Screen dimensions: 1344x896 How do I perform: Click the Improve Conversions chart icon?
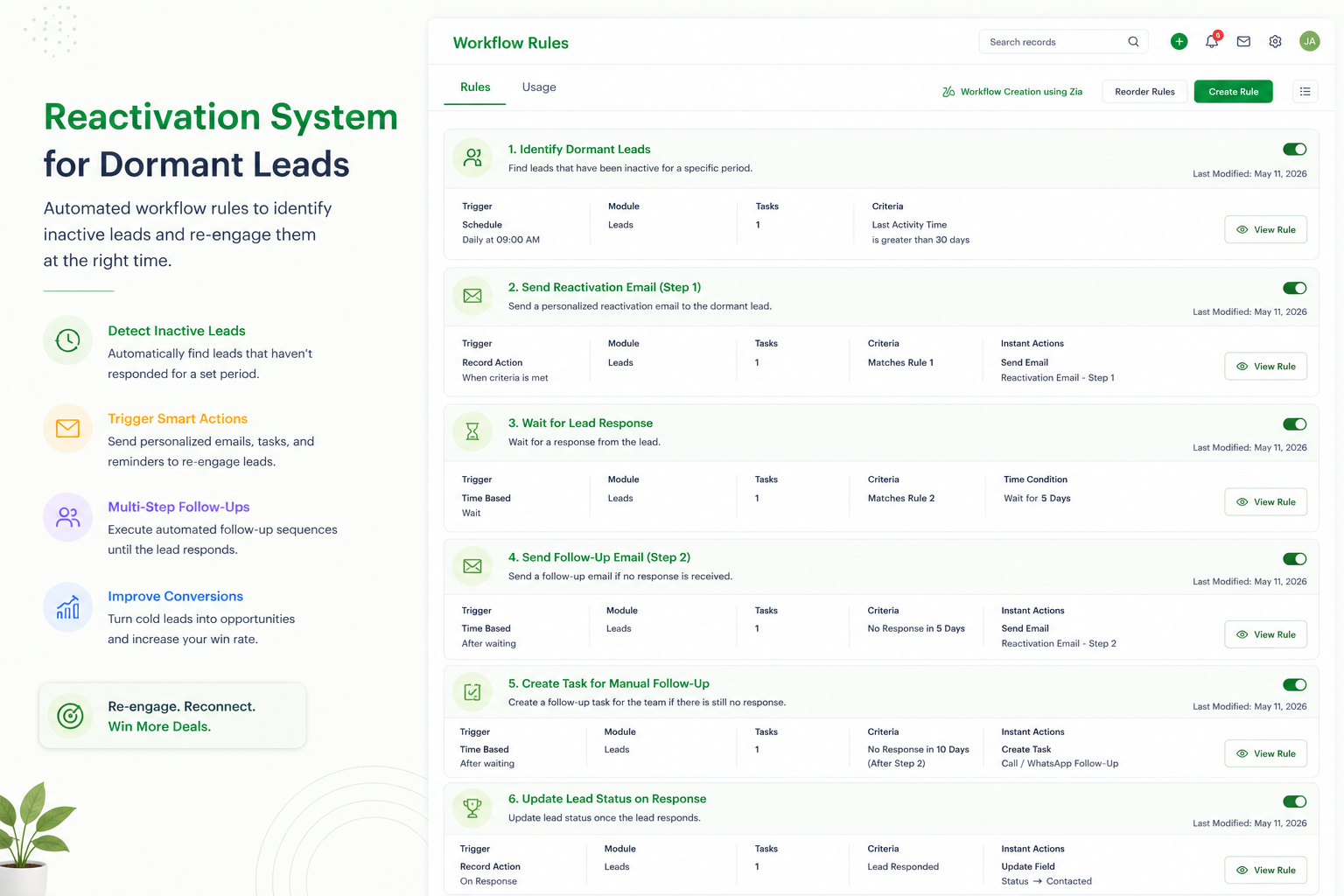click(x=67, y=607)
